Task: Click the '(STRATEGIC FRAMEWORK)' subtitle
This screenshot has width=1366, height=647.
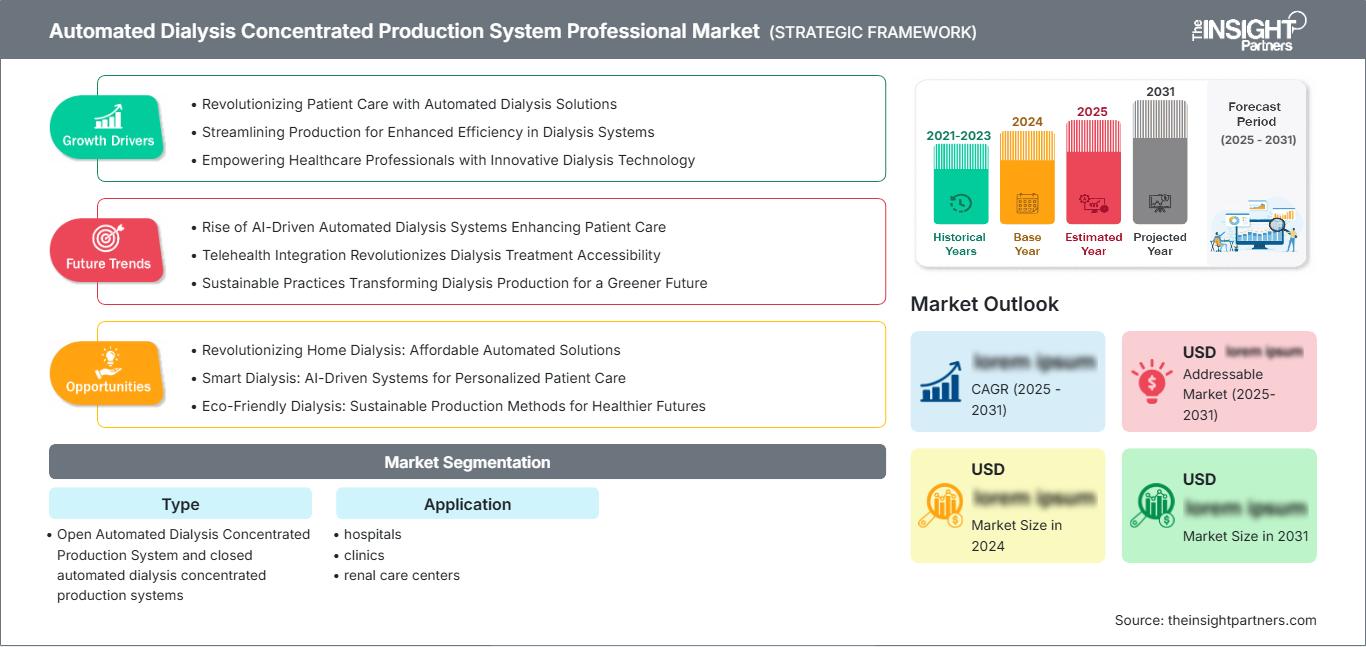Action: [873, 32]
